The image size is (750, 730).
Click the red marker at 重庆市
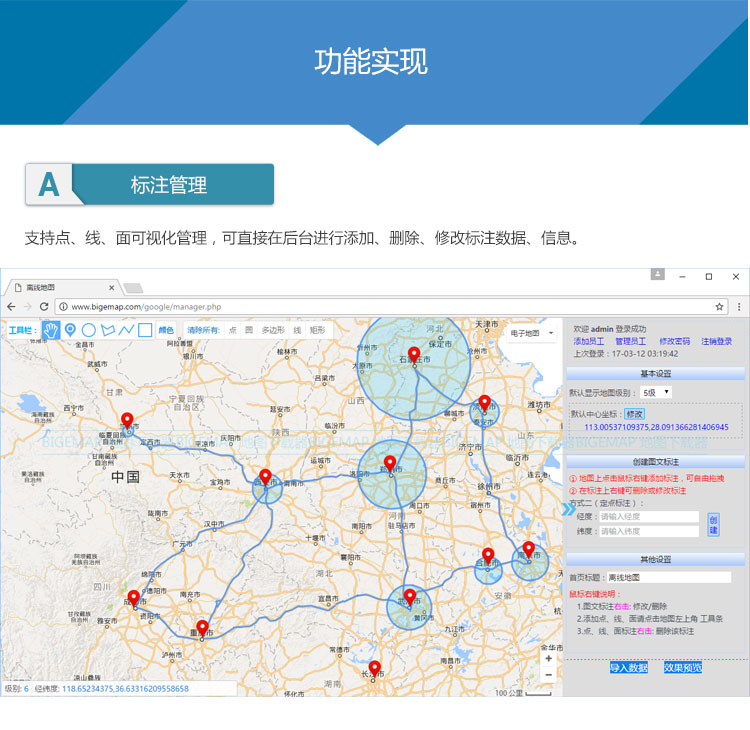[x=203, y=628]
